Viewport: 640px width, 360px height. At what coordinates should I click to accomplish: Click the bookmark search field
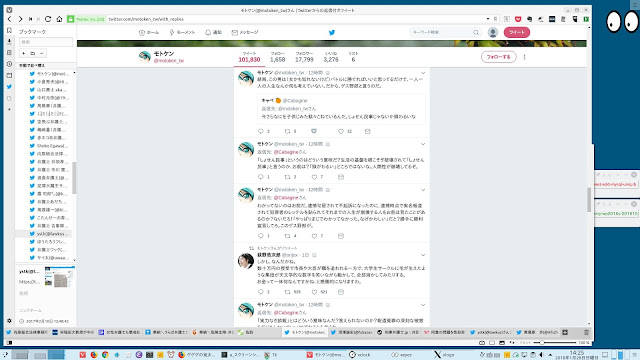click(46, 42)
